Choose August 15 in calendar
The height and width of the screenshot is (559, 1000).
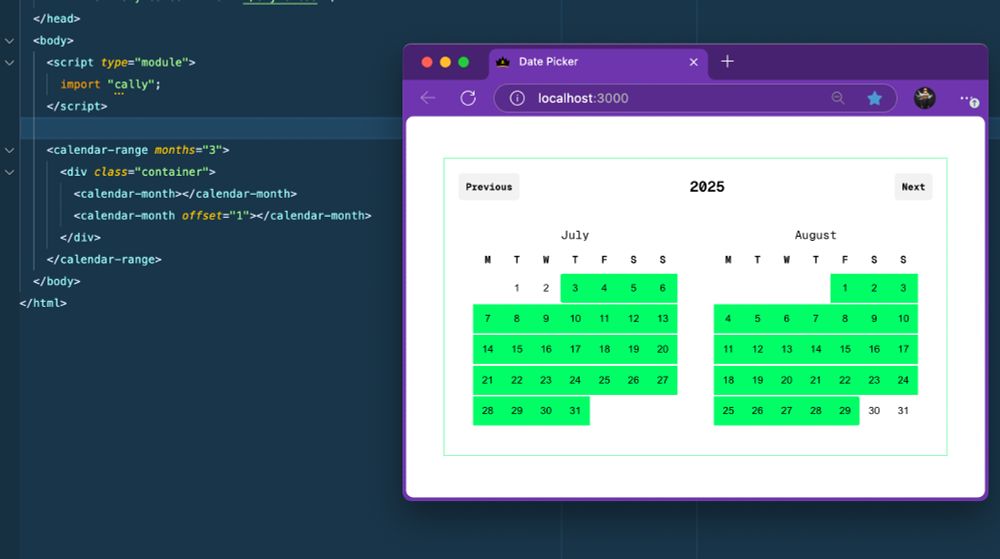click(x=845, y=349)
